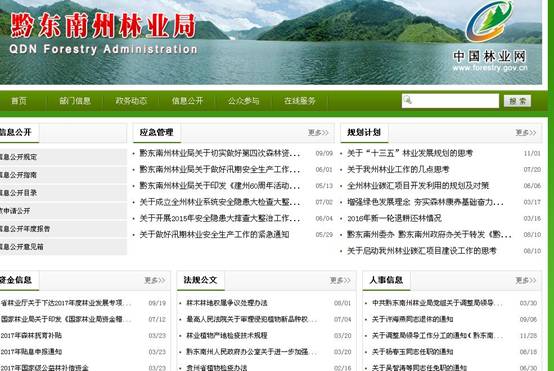The height and width of the screenshot is (371, 554).
Task: Click the magnifier icon in search box
Action: point(407,100)
